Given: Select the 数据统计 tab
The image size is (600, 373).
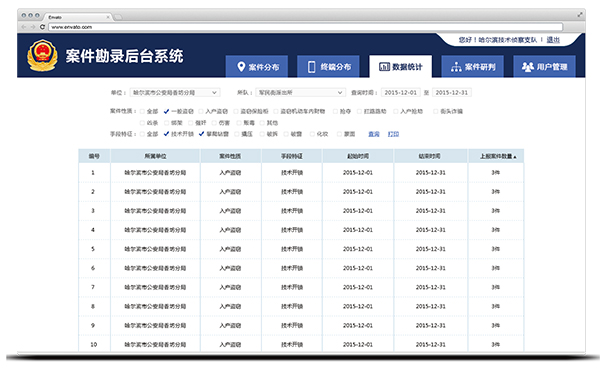Looking at the screenshot, I should (400, 67).
